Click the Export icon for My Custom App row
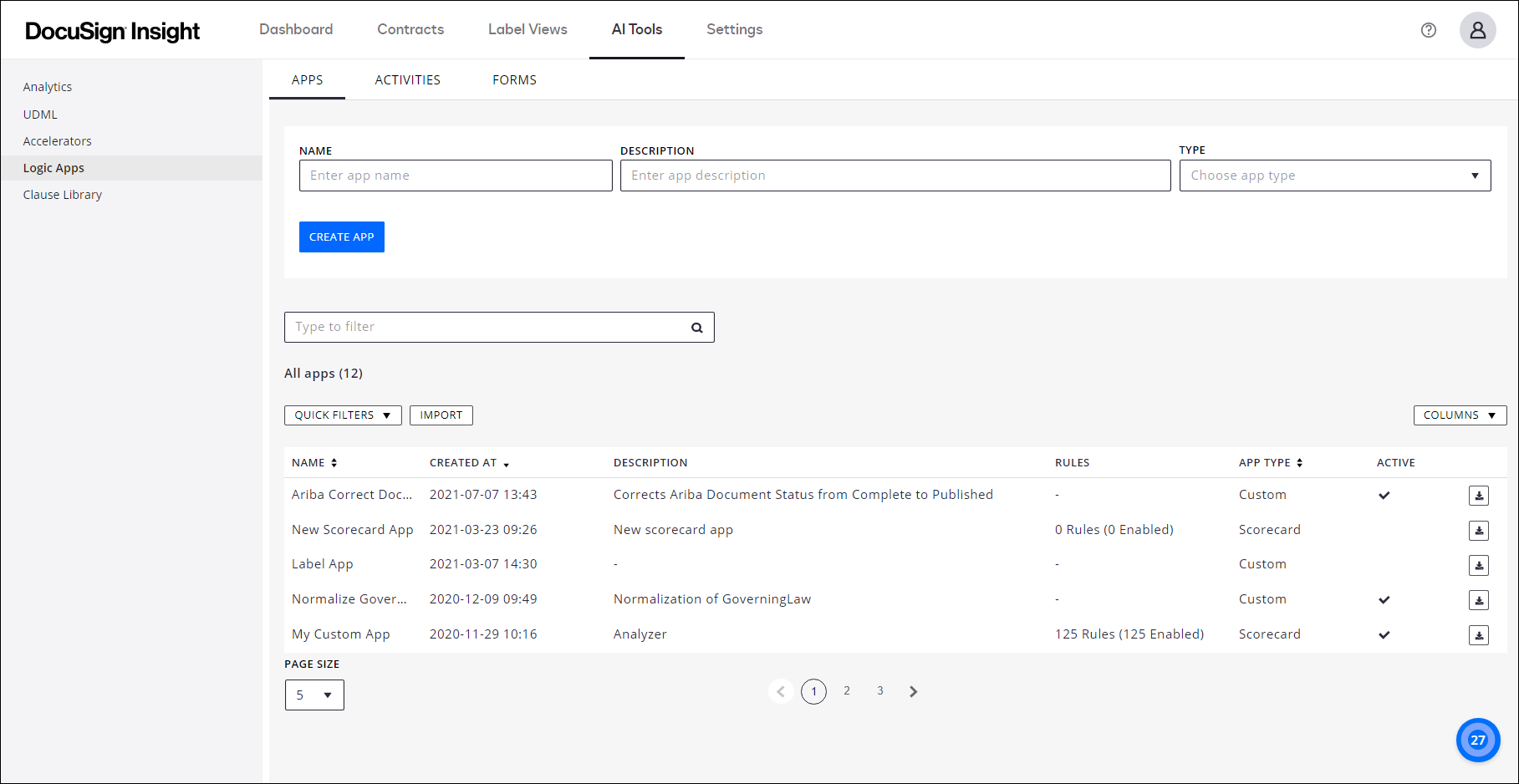Viewport: 1519px width, 784px height. coord(1479,634)
